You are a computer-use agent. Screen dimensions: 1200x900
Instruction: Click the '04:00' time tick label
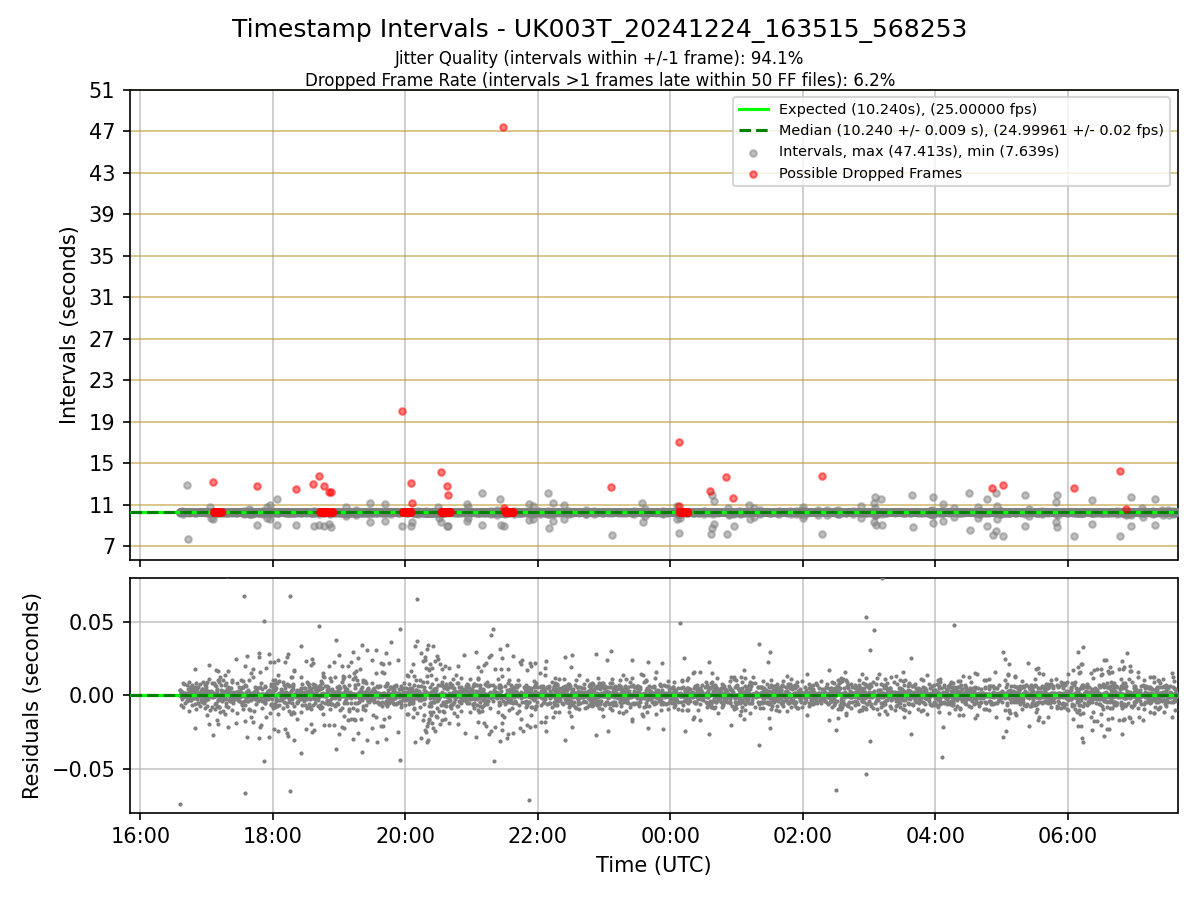point(935,835)
